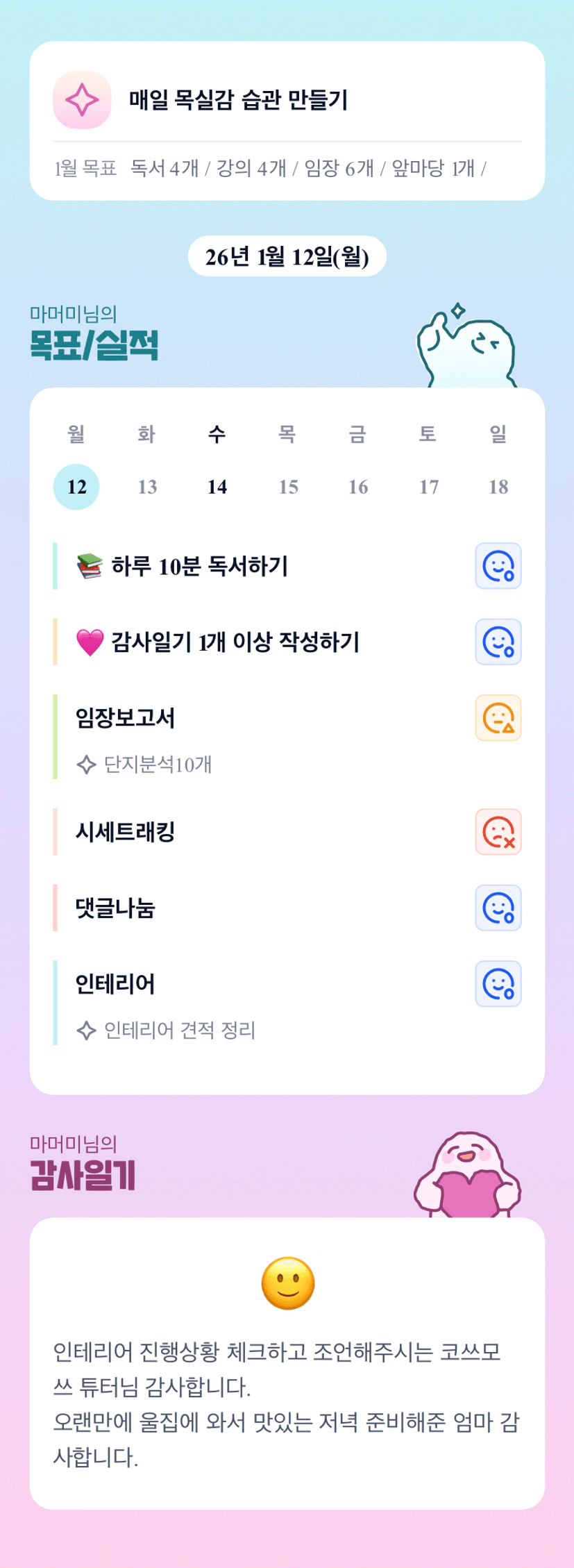Open the 26년 1월 12일(월) date picker pill
The image size is (574, 1568).
point(287,257)
